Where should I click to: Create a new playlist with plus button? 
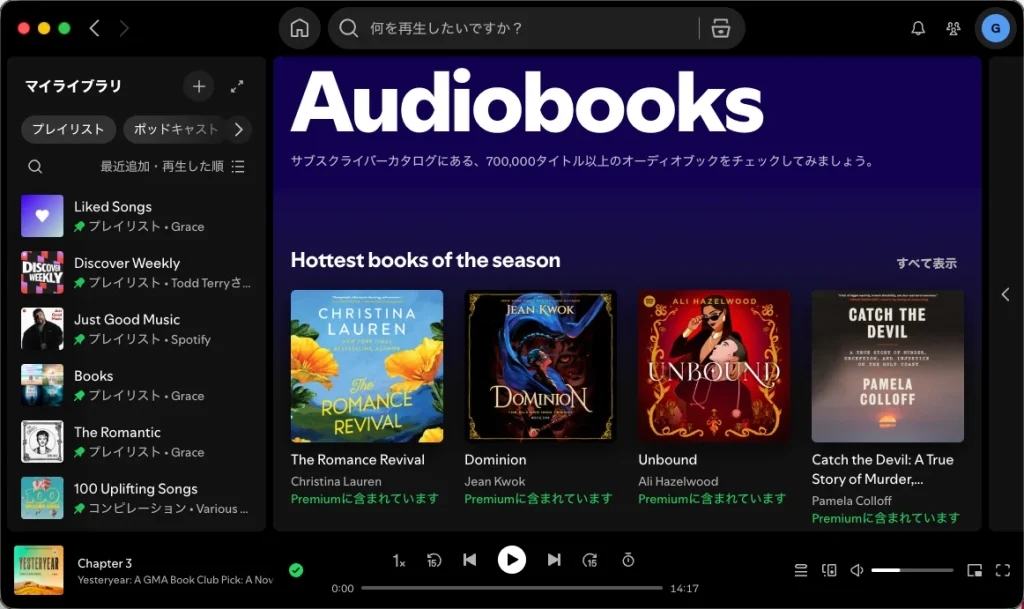199,86
